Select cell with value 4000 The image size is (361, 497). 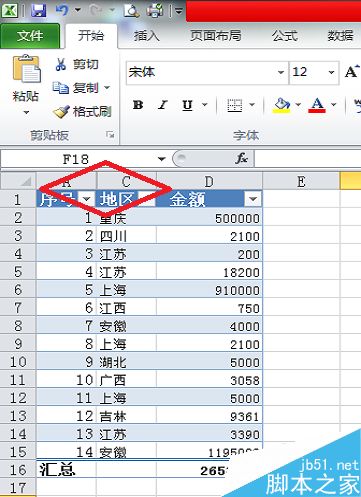click(x=209, y=326)
